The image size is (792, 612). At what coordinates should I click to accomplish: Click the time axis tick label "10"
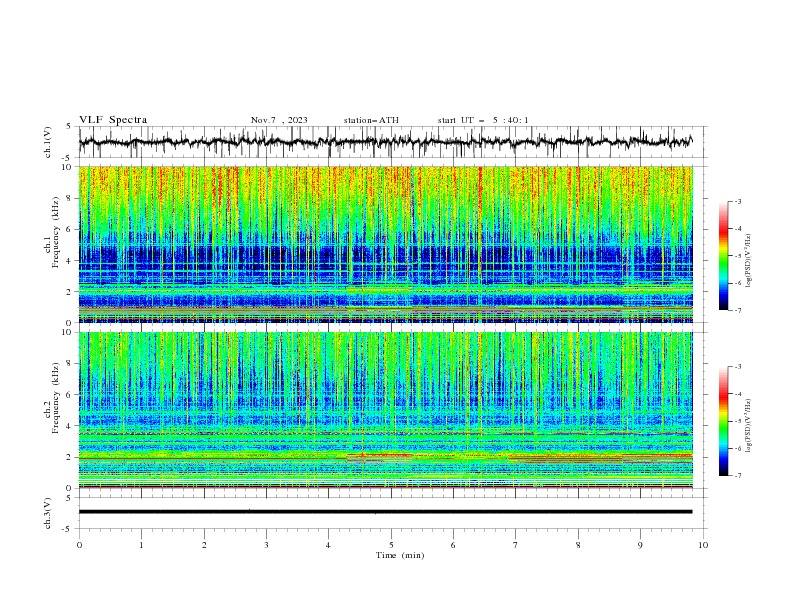703,545
